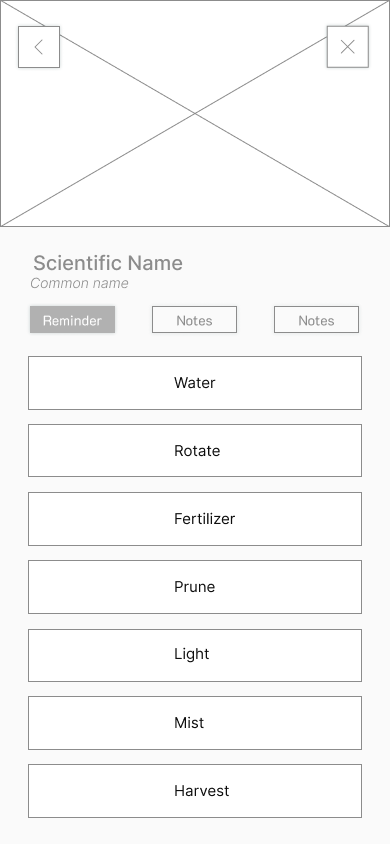This screenshot has width=390, height=844.
Task: Open the Harvest reminder option
Action: (x=195, y=791)
